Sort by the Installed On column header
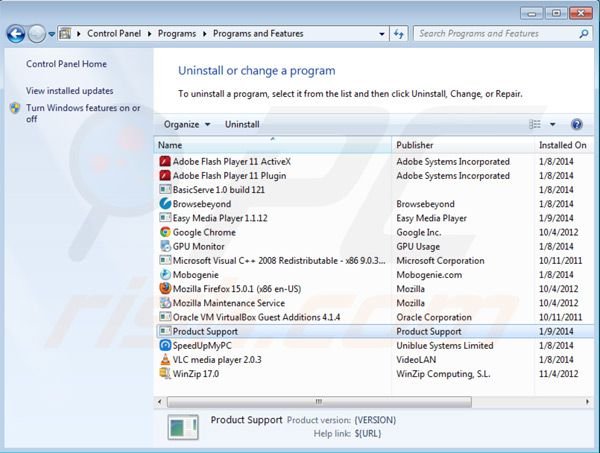Image resolution: width=600 pixels, height=453 pixels. 562,145
